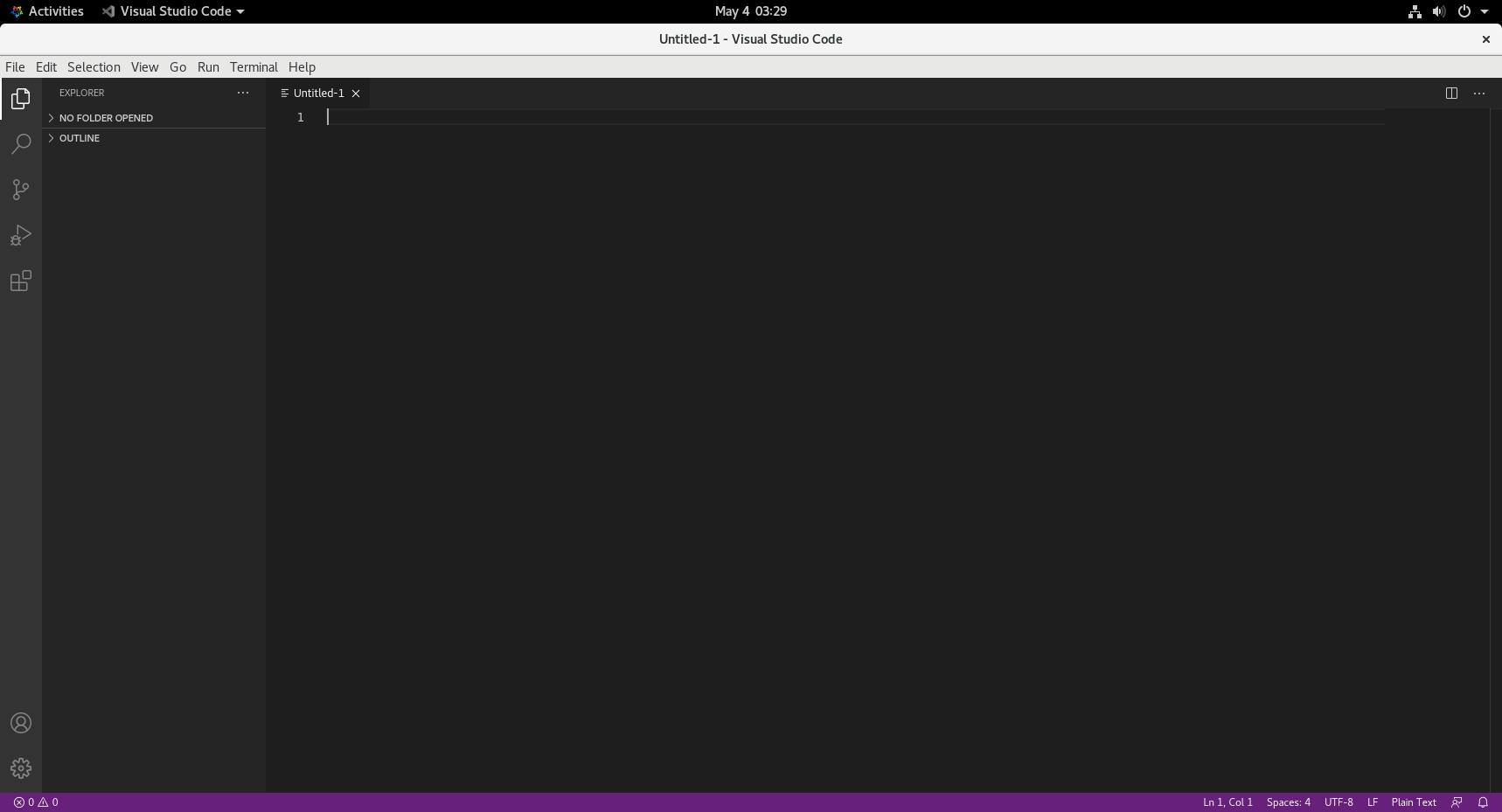Open the File menu

tap(15, 67)
